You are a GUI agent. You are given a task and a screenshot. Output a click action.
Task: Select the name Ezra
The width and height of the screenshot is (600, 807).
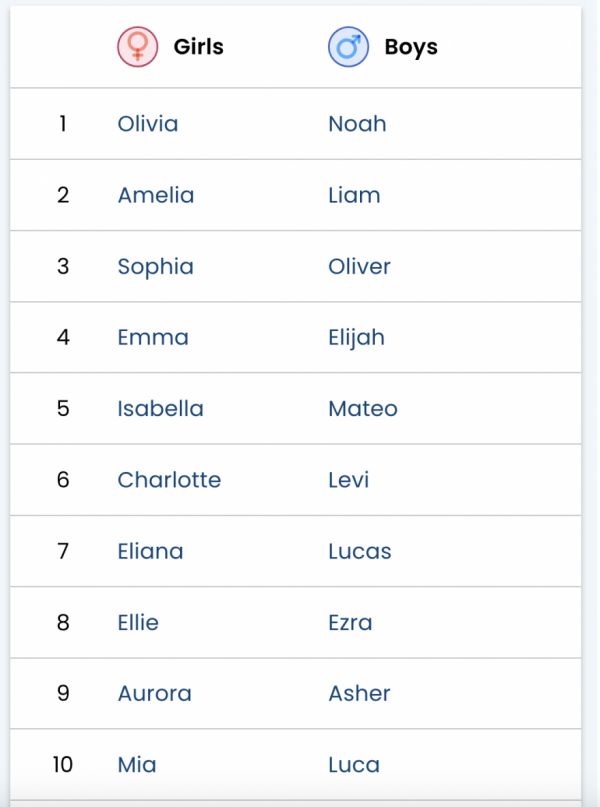[x=350, y=622]
